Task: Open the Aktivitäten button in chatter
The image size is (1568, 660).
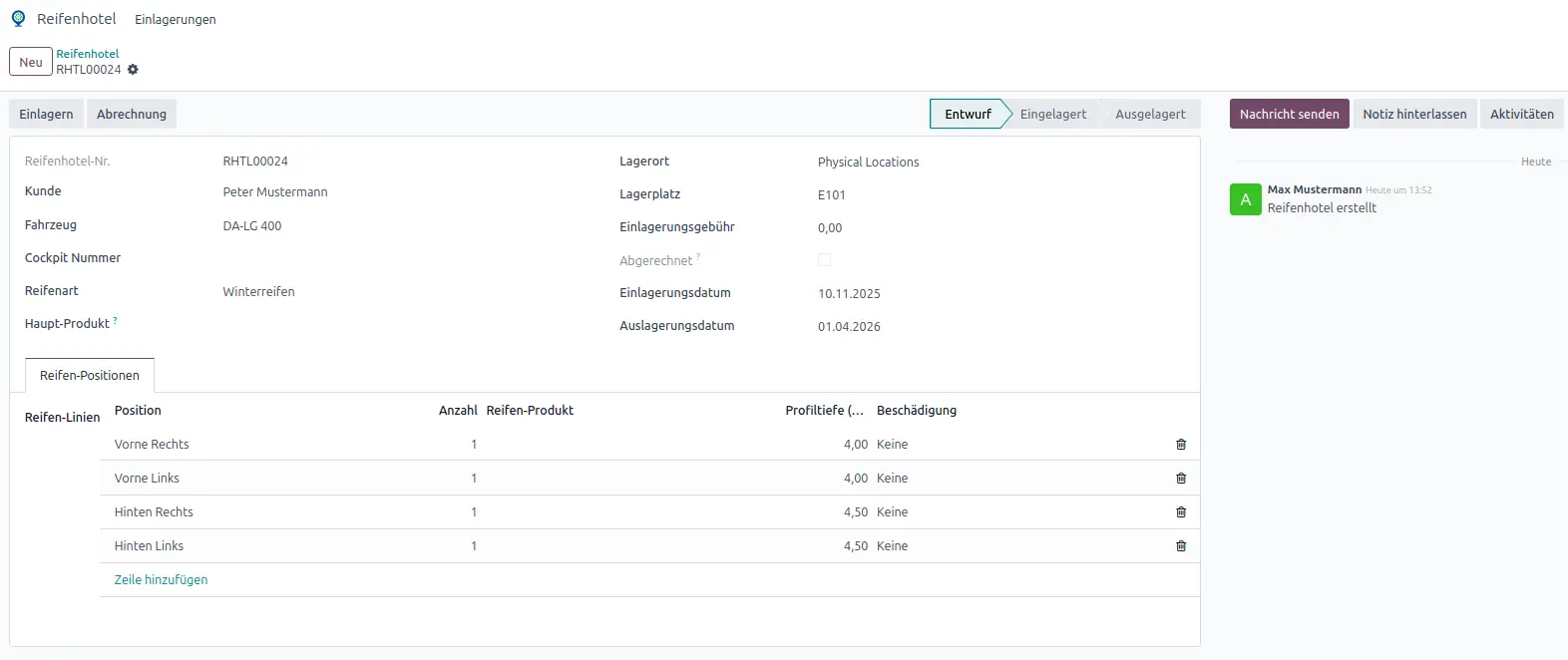Action: click(1521, 115)
